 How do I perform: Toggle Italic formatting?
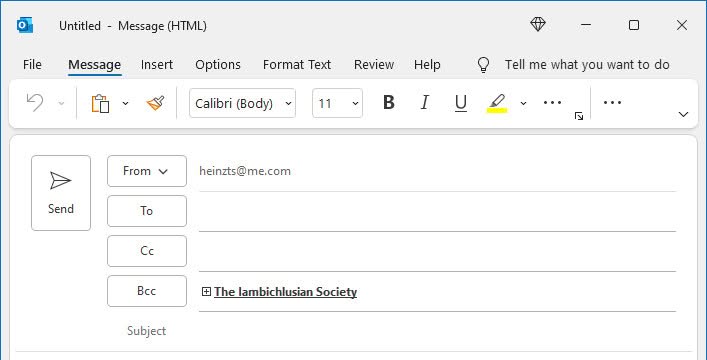click(x=424, y=103)
